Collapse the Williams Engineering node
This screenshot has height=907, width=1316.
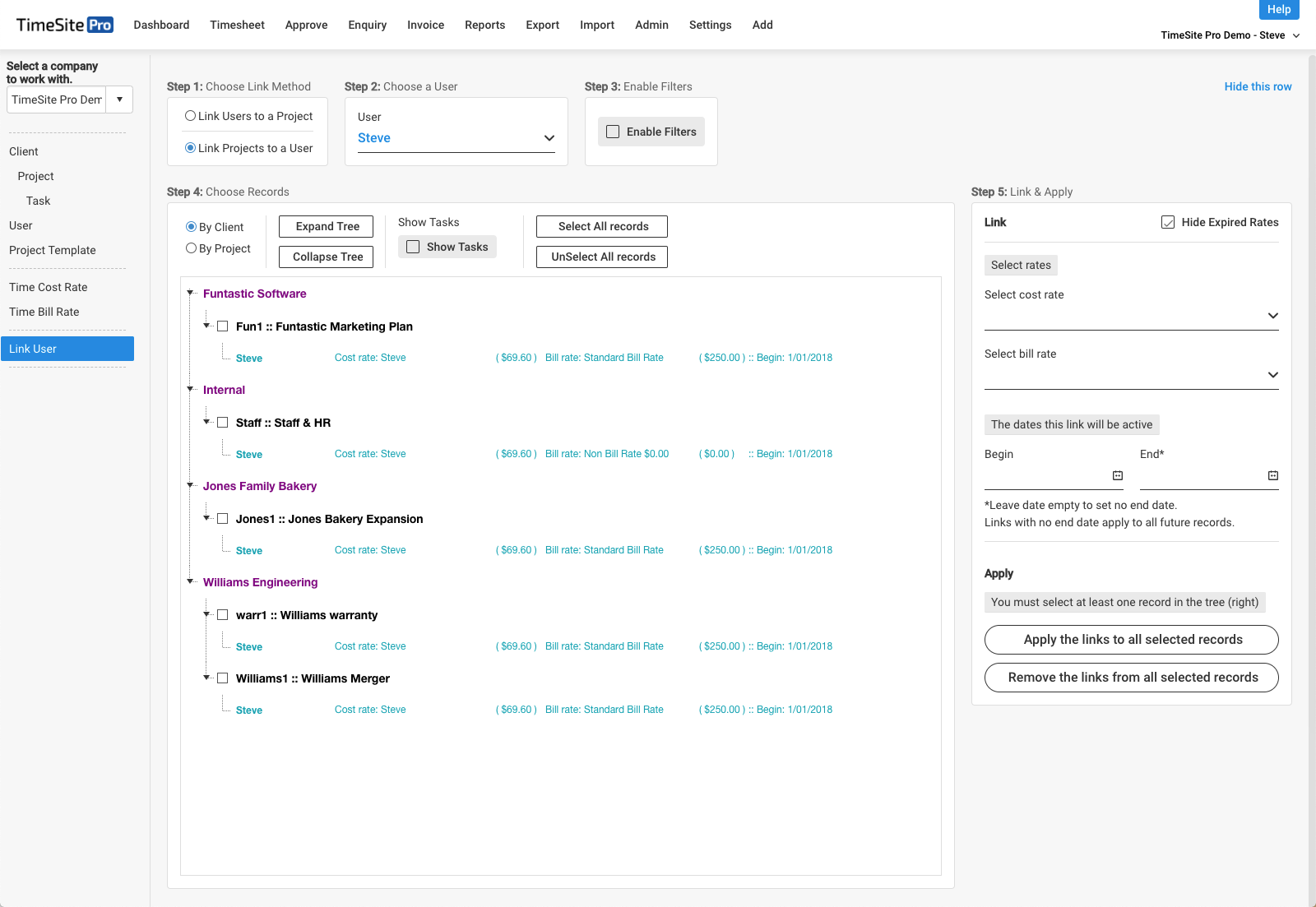[x=190, y=581]
